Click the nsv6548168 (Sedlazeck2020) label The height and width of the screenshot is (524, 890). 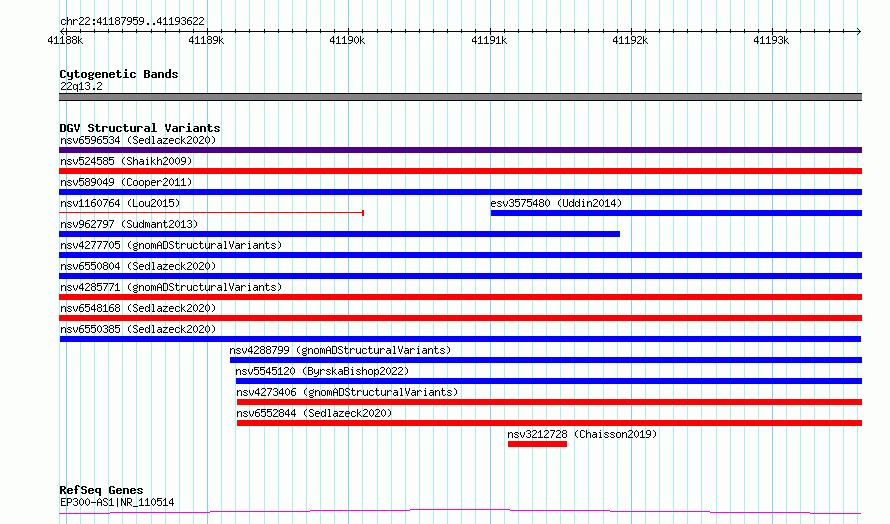138,308
